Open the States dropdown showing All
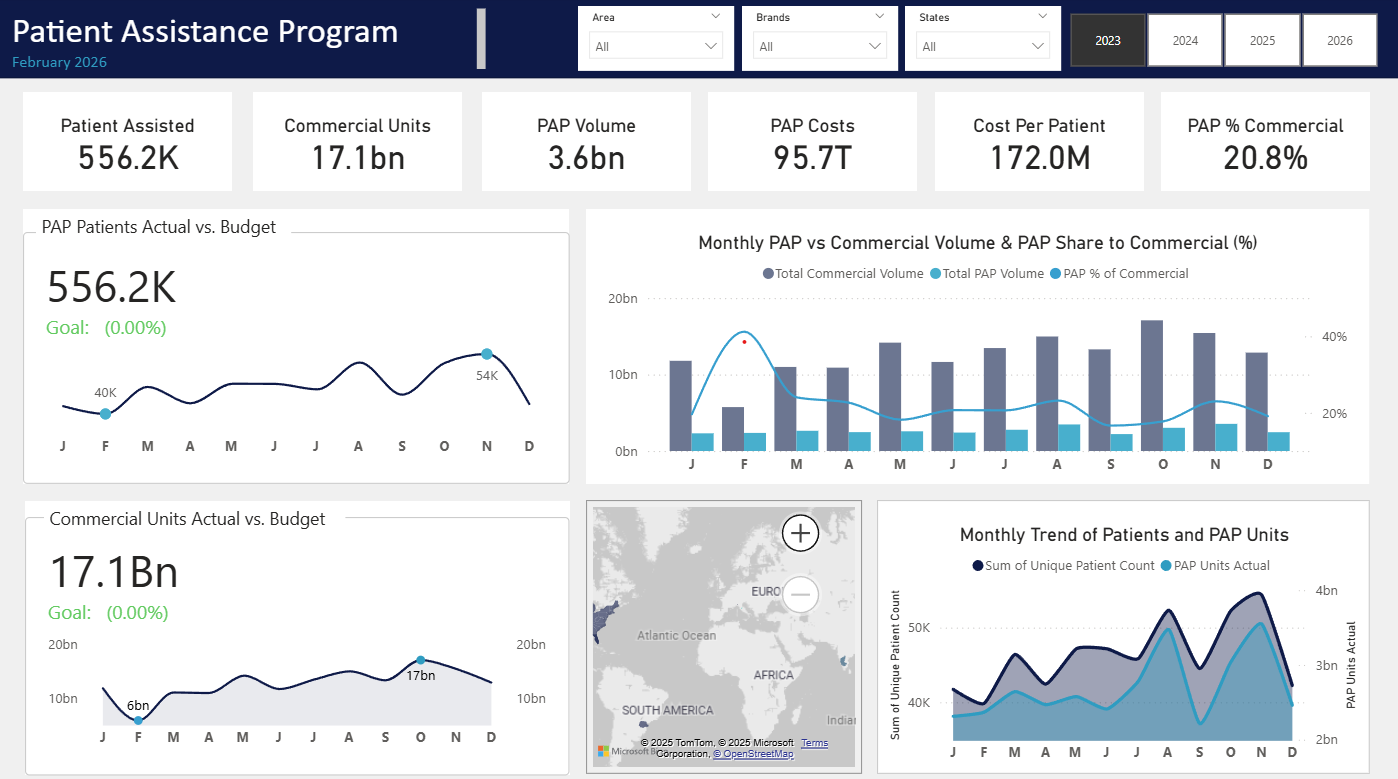Viewport: 1398px width, 779px height. point(983,46)
